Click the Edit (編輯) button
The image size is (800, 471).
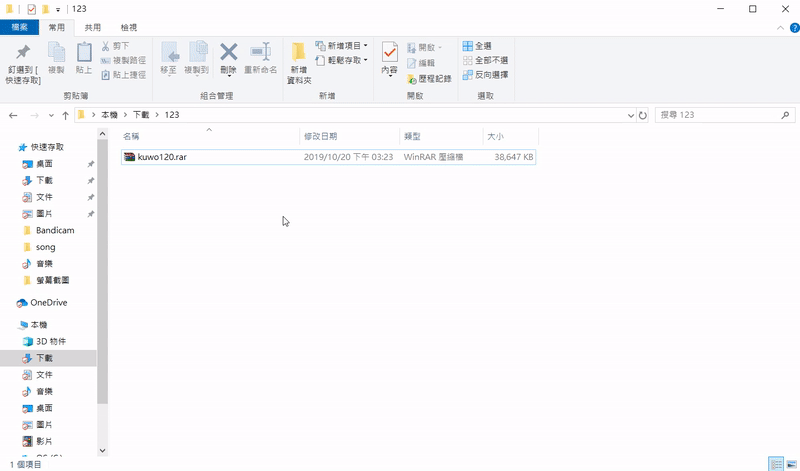[x=421, y=63]
